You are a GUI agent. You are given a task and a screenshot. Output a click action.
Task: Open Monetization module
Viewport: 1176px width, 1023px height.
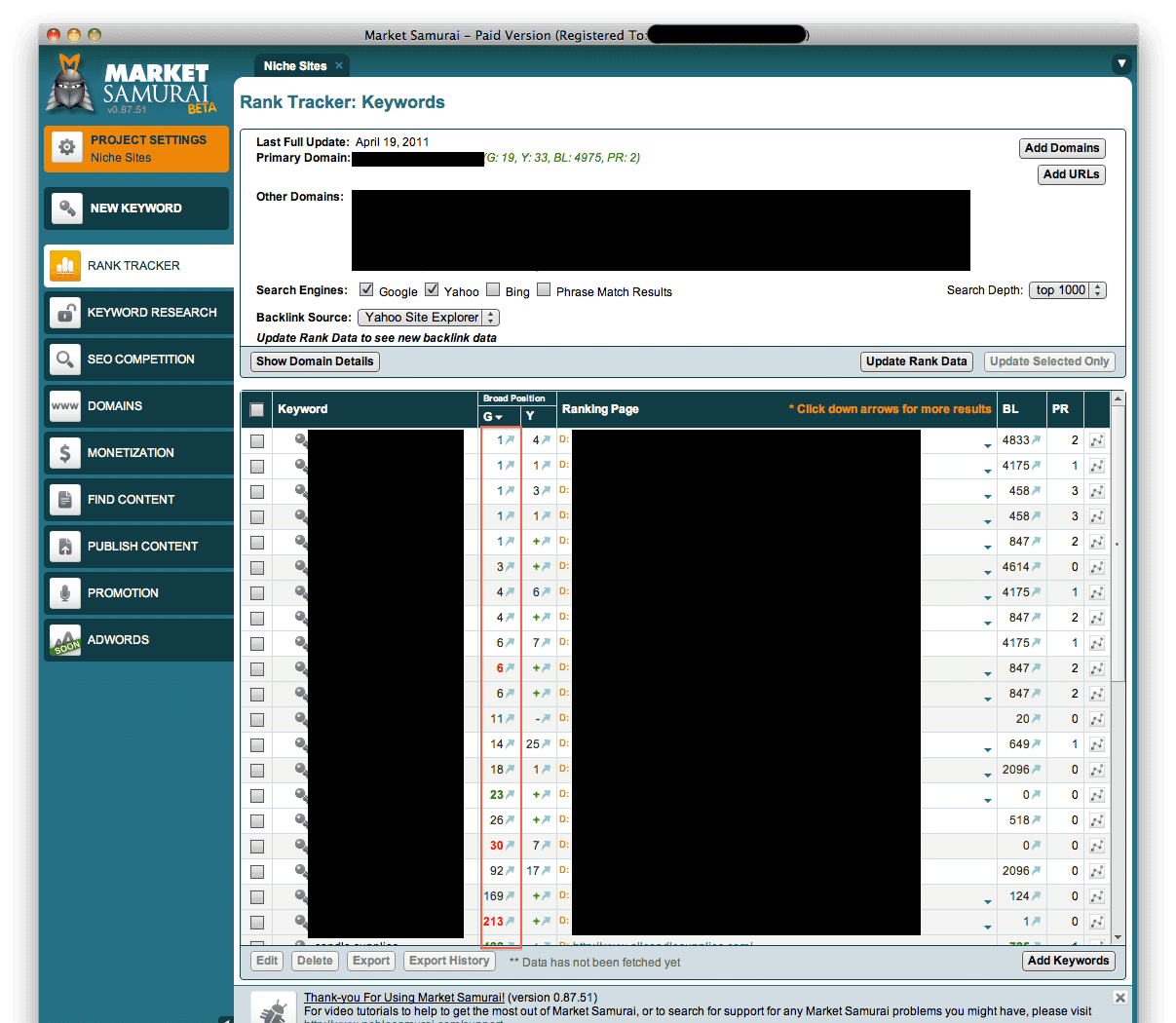pos(138,453)
